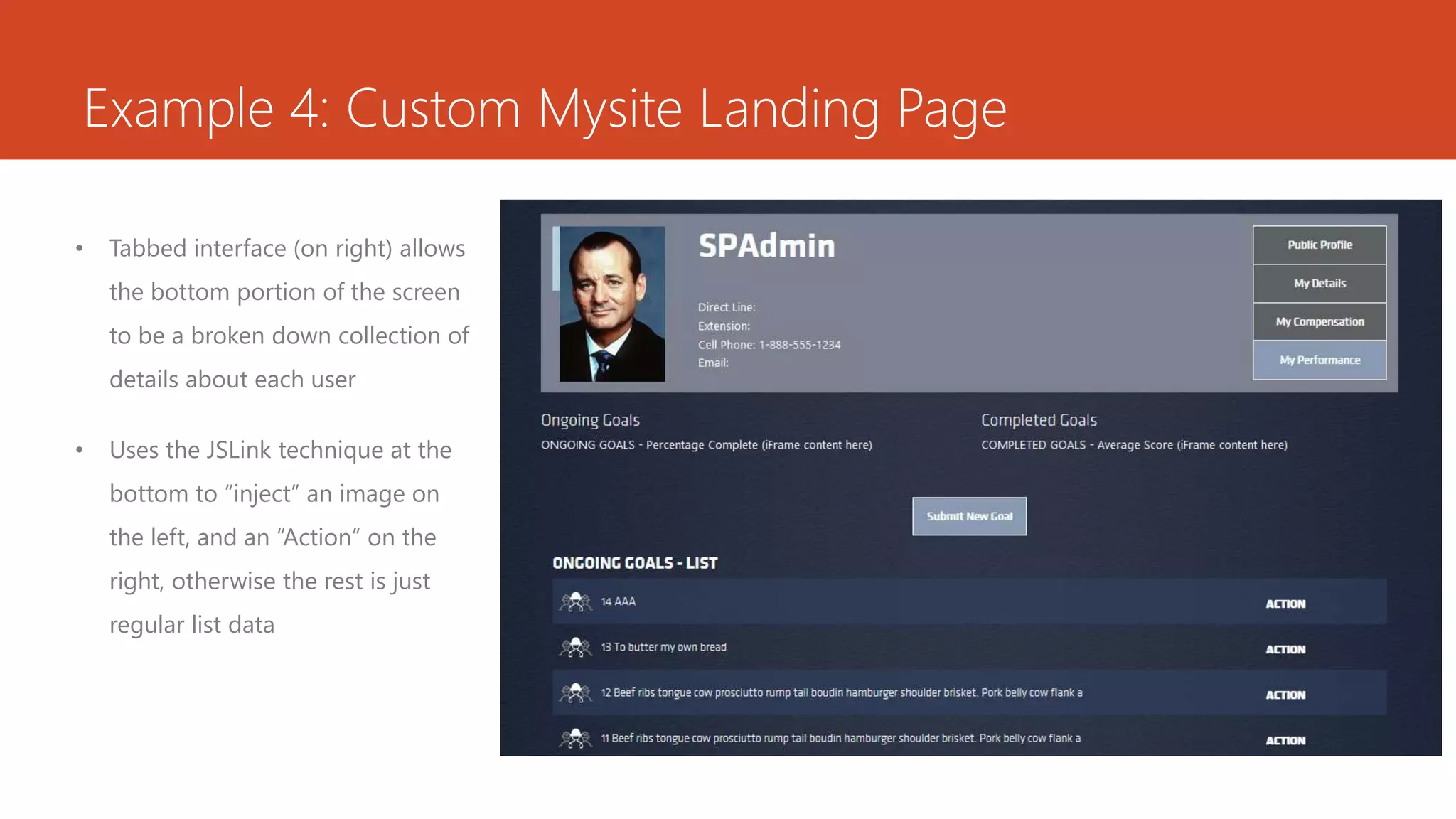
Task: Click the Ongoing Goals heading
Action: (590, 420)
